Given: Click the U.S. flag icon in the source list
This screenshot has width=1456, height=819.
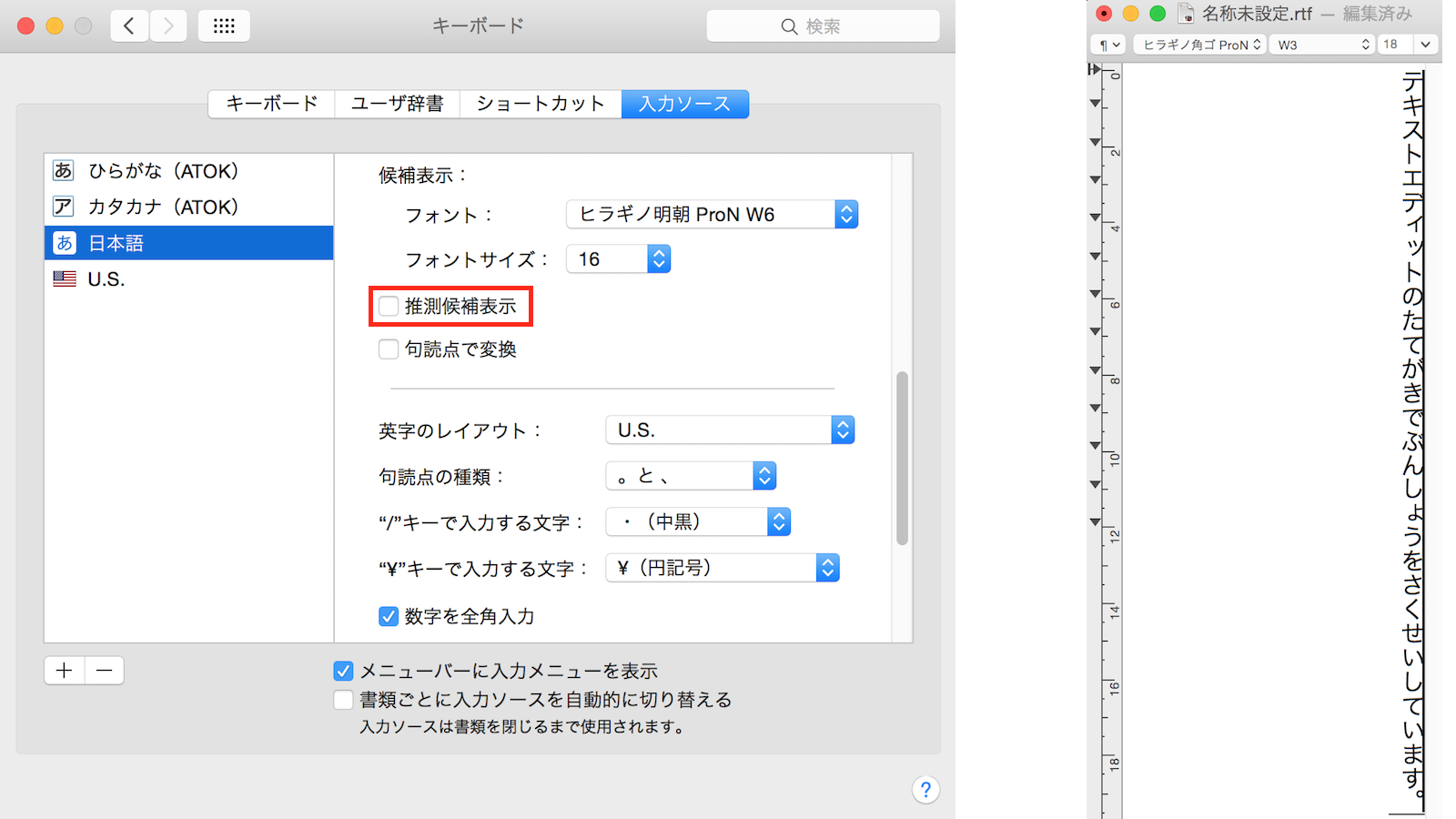Looking at the screenshot, I should (x=65, y=279).
